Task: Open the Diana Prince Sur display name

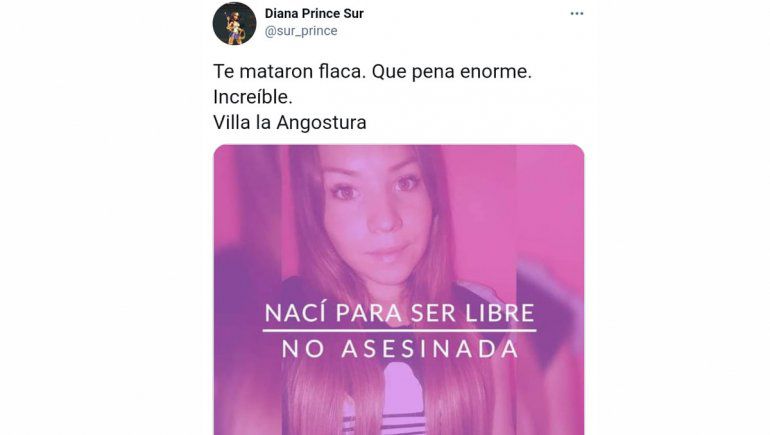Action: click(314, 13)
